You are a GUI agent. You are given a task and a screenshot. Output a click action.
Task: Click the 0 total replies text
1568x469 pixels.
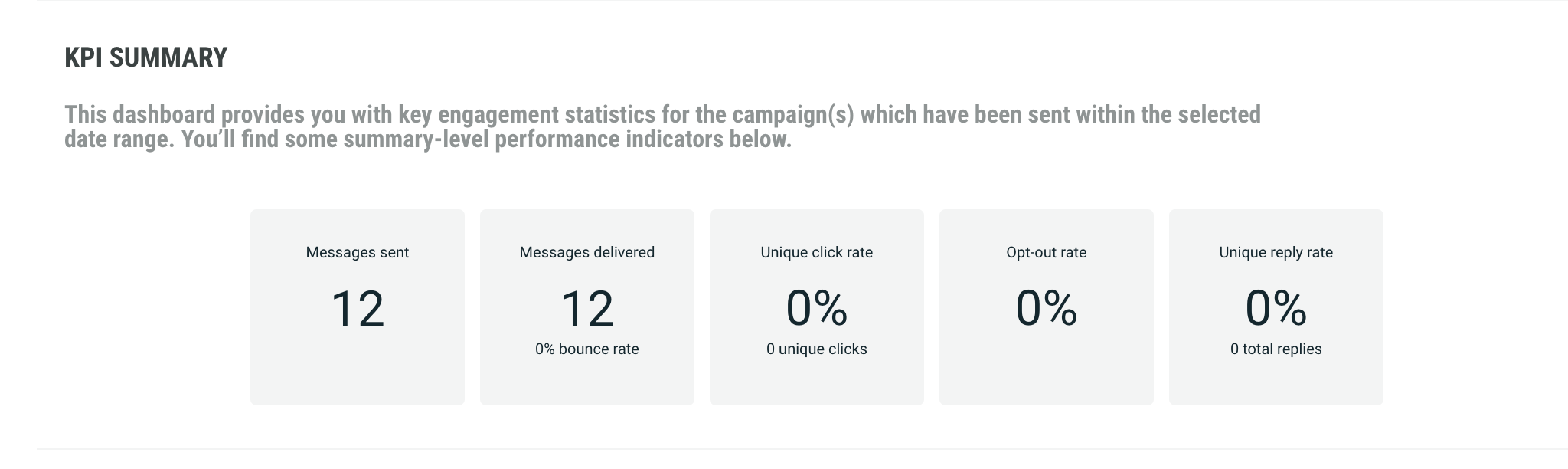[x=1276, y=349]
